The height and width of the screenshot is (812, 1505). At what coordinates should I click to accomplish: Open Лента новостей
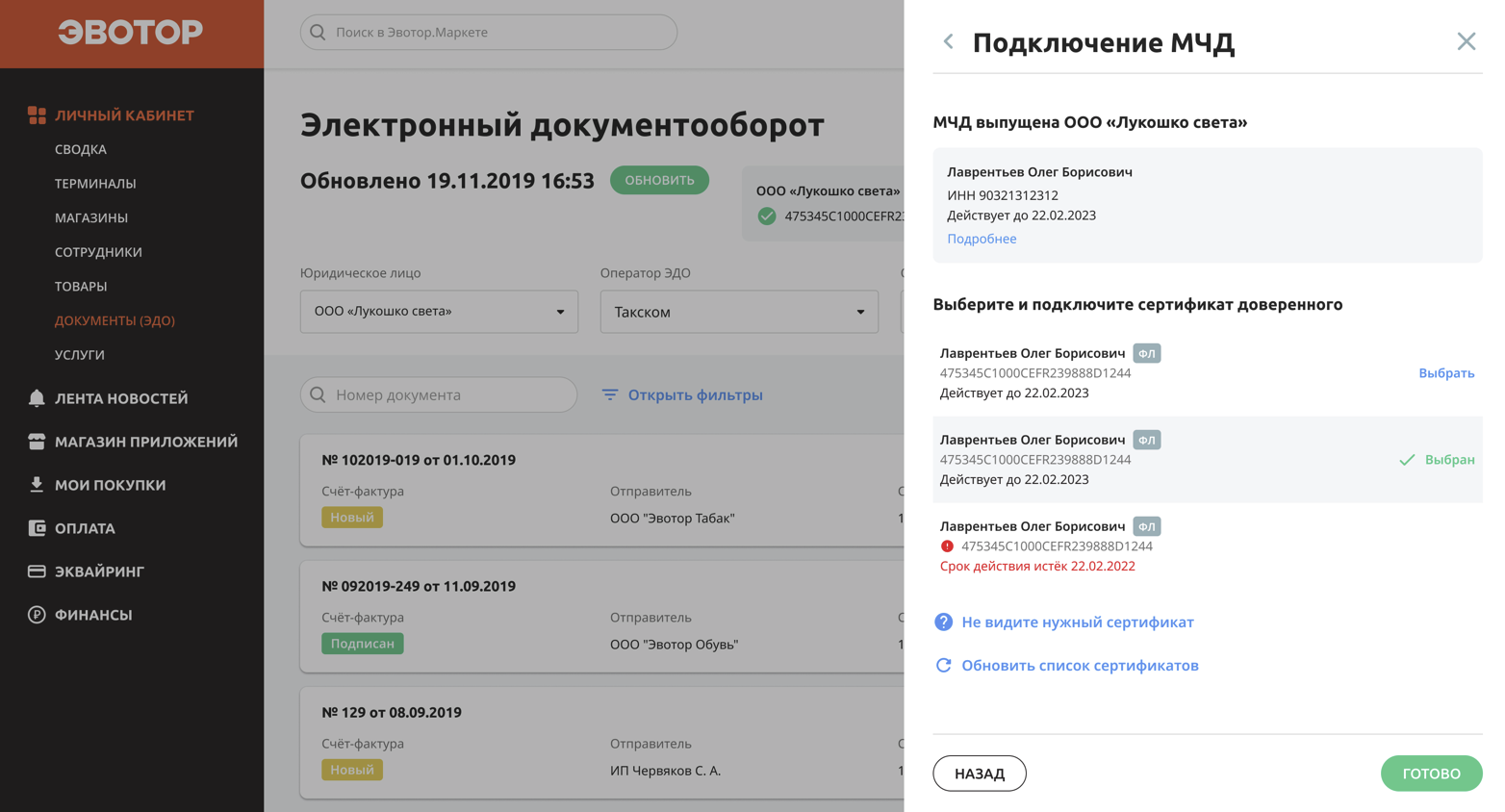pos(121,398)
